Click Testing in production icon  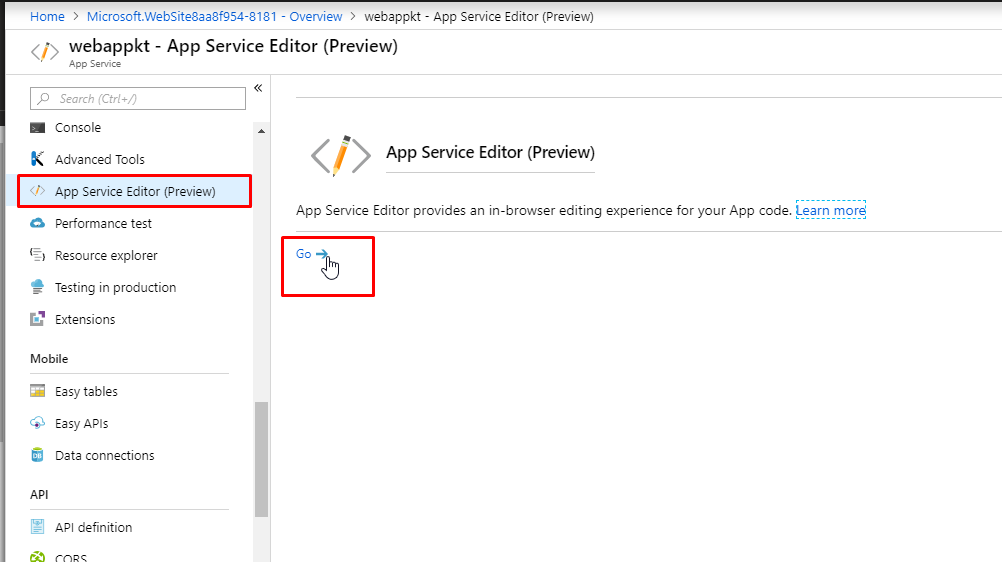point(38,287)
